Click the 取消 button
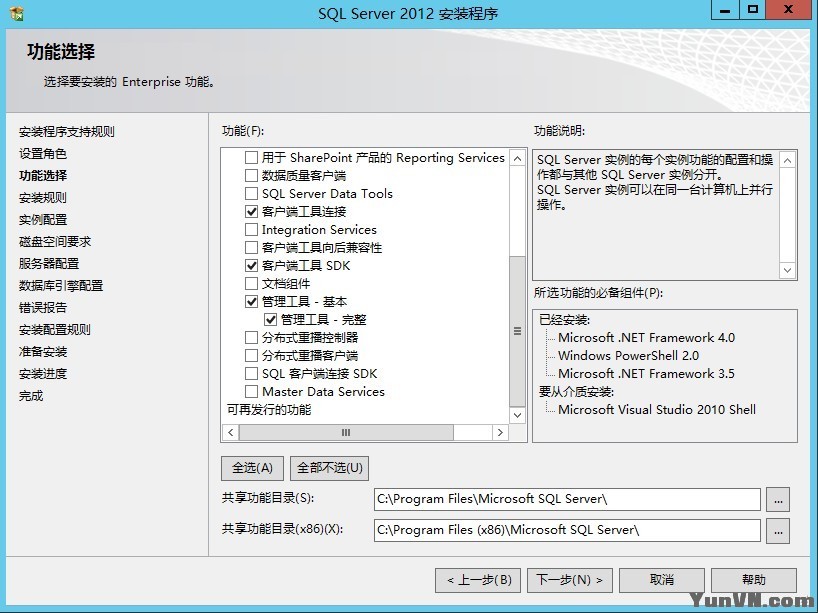 (661, 580)
